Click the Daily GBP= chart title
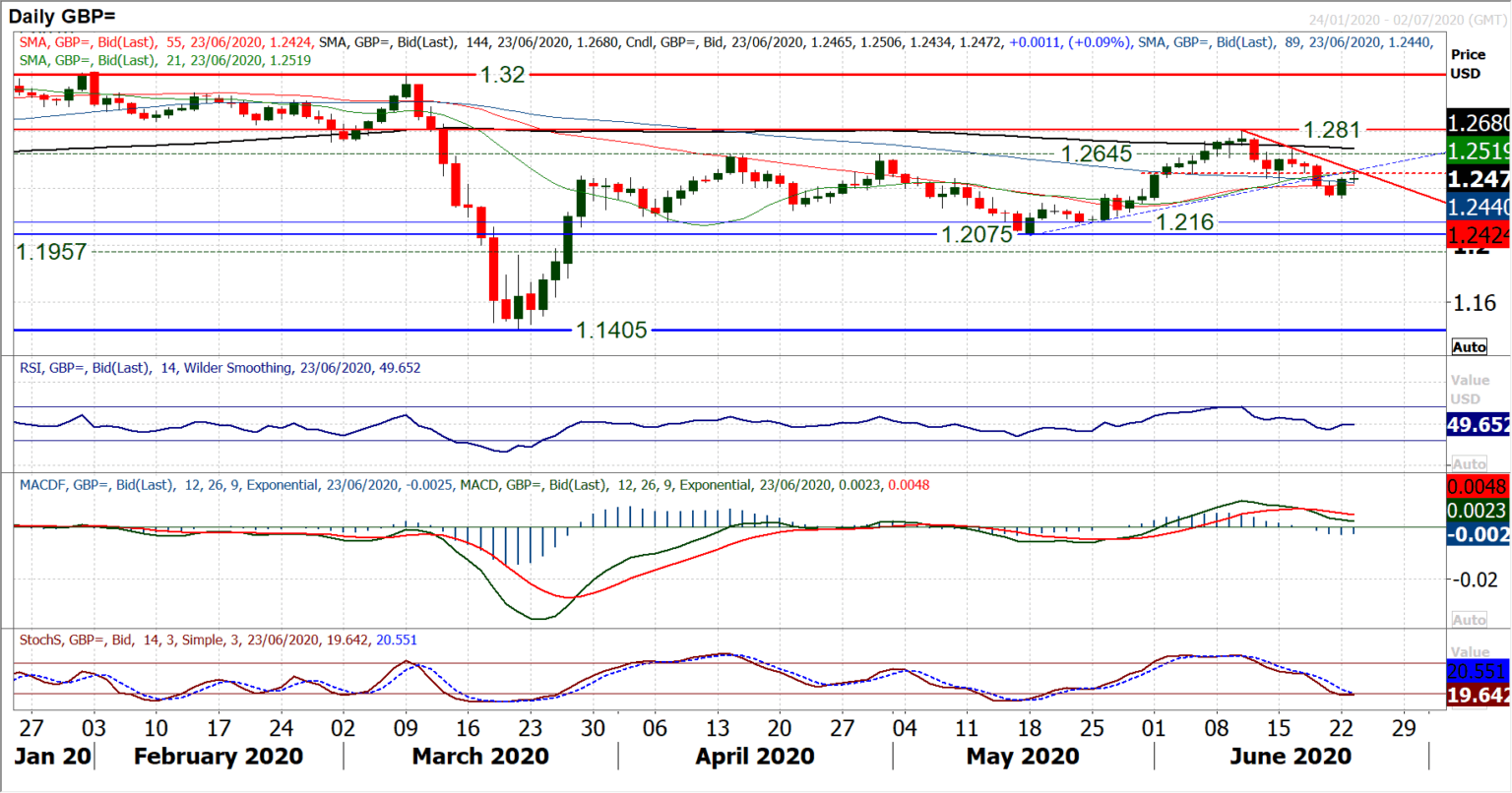 (x=61, y=15)
